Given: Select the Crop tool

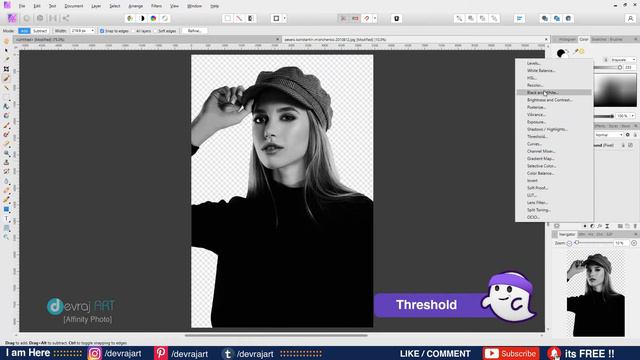Looking at the screenshot, I should (6, 69).
